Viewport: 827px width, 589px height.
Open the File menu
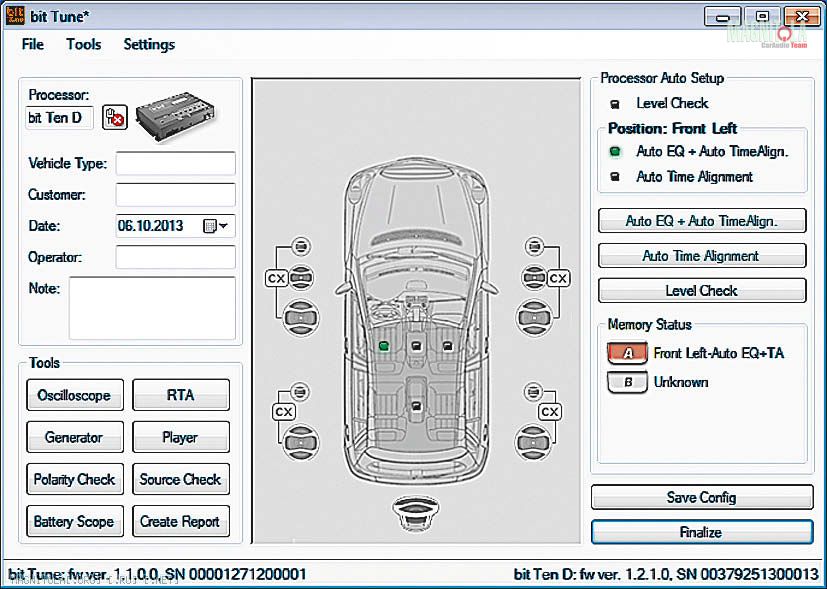33,44
